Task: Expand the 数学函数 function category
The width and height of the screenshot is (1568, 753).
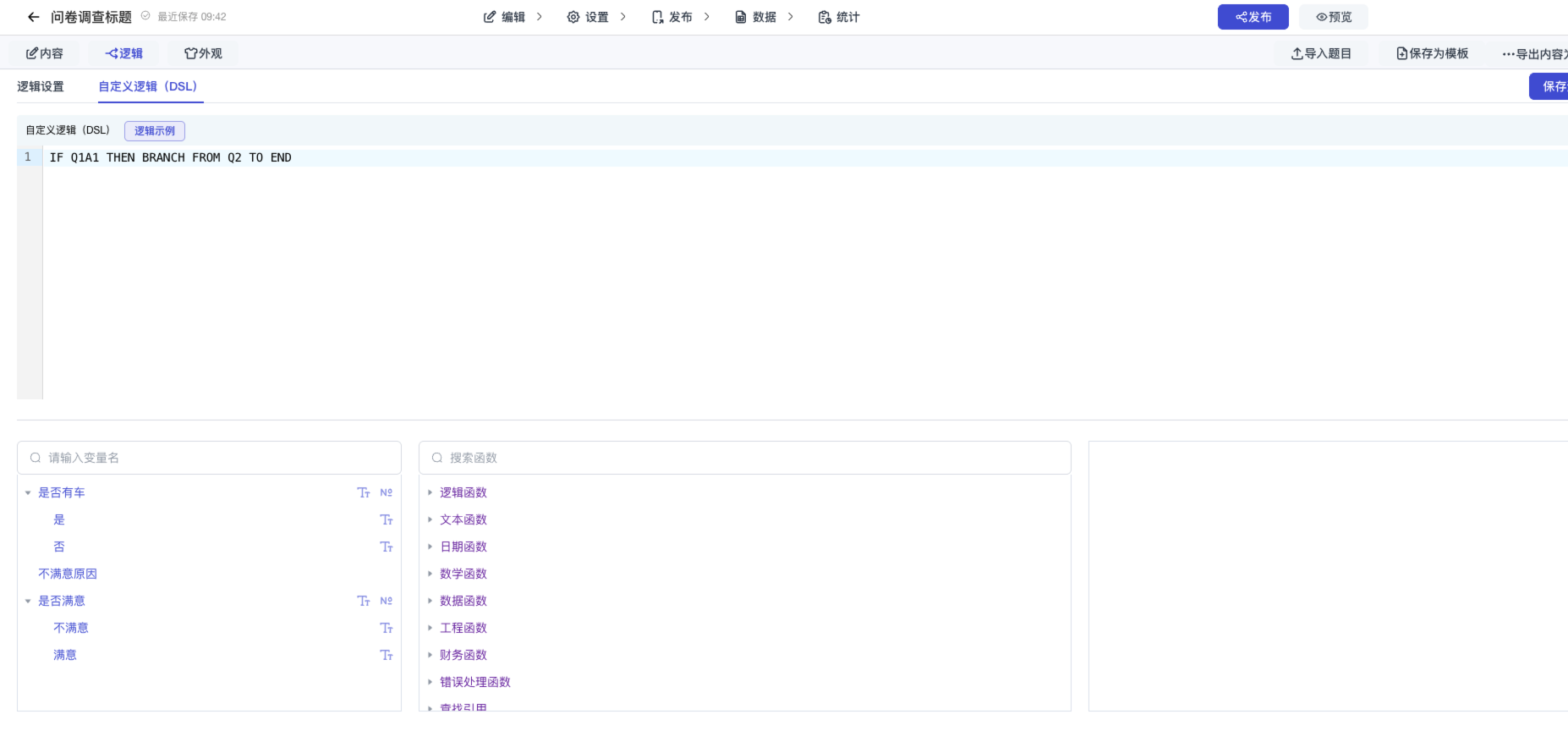Action: tap(430, 574)
